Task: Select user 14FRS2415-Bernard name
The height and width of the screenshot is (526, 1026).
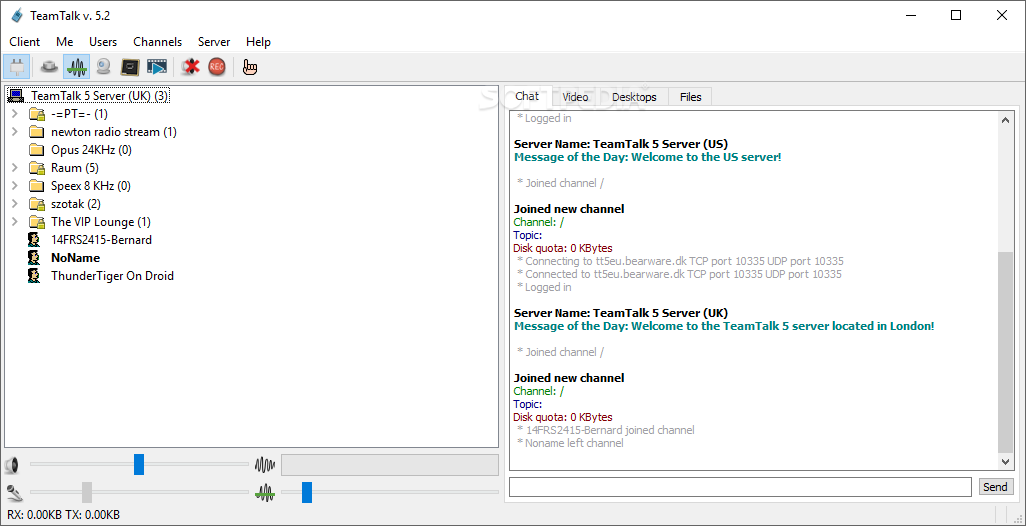Action: pyautogui.click(x=101, y=239)
